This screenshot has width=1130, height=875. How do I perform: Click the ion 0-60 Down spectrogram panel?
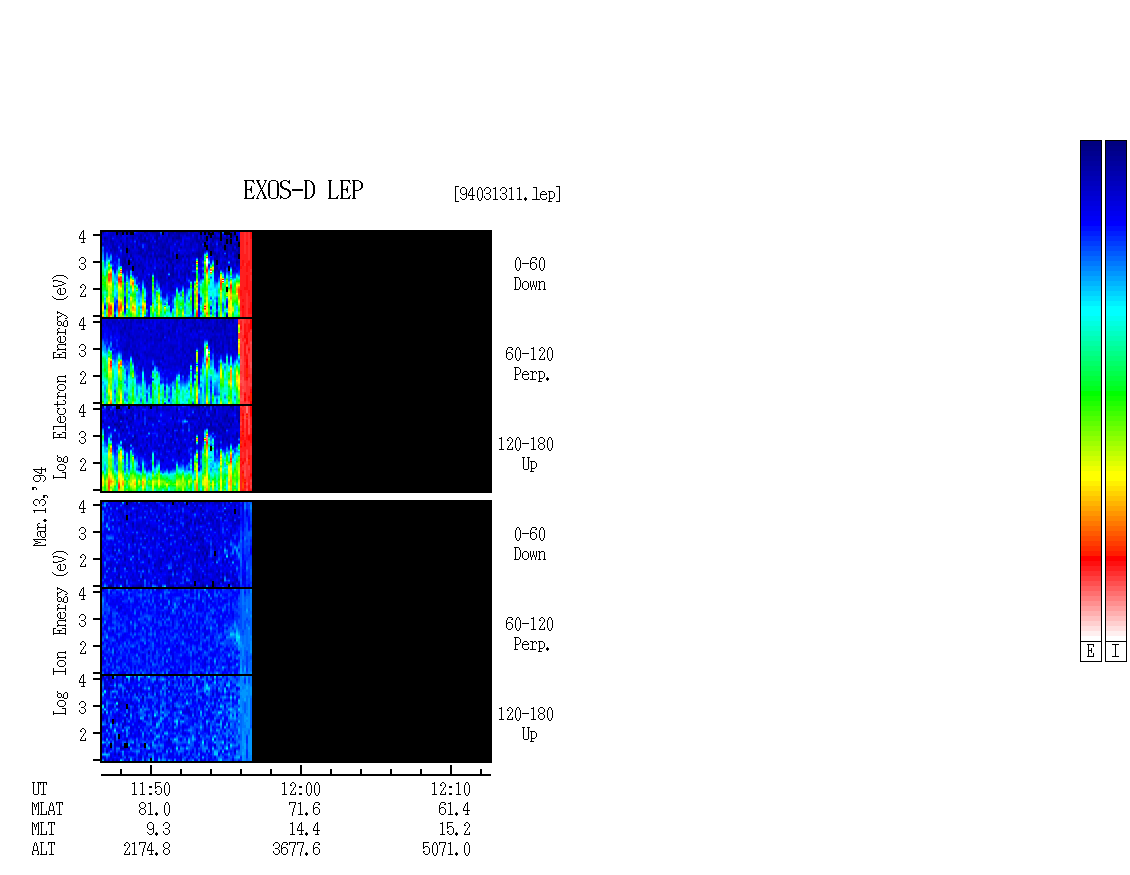(296, 544)
